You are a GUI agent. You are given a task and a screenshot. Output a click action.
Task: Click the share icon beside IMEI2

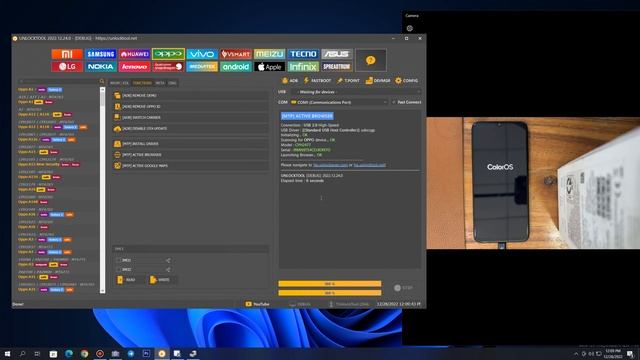pos(168,270)
